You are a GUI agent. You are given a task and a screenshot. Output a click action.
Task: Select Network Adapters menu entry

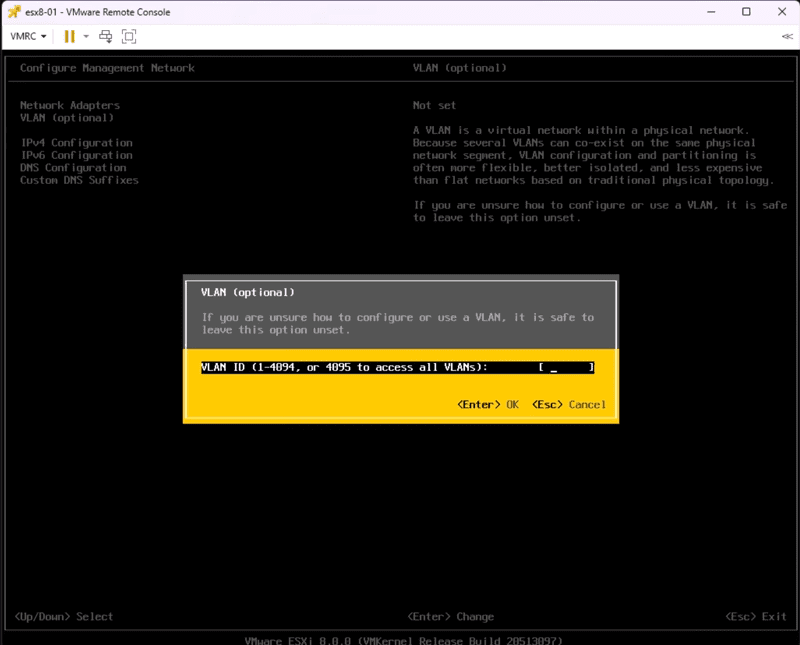pyautogui.click(x=70, y=105)
